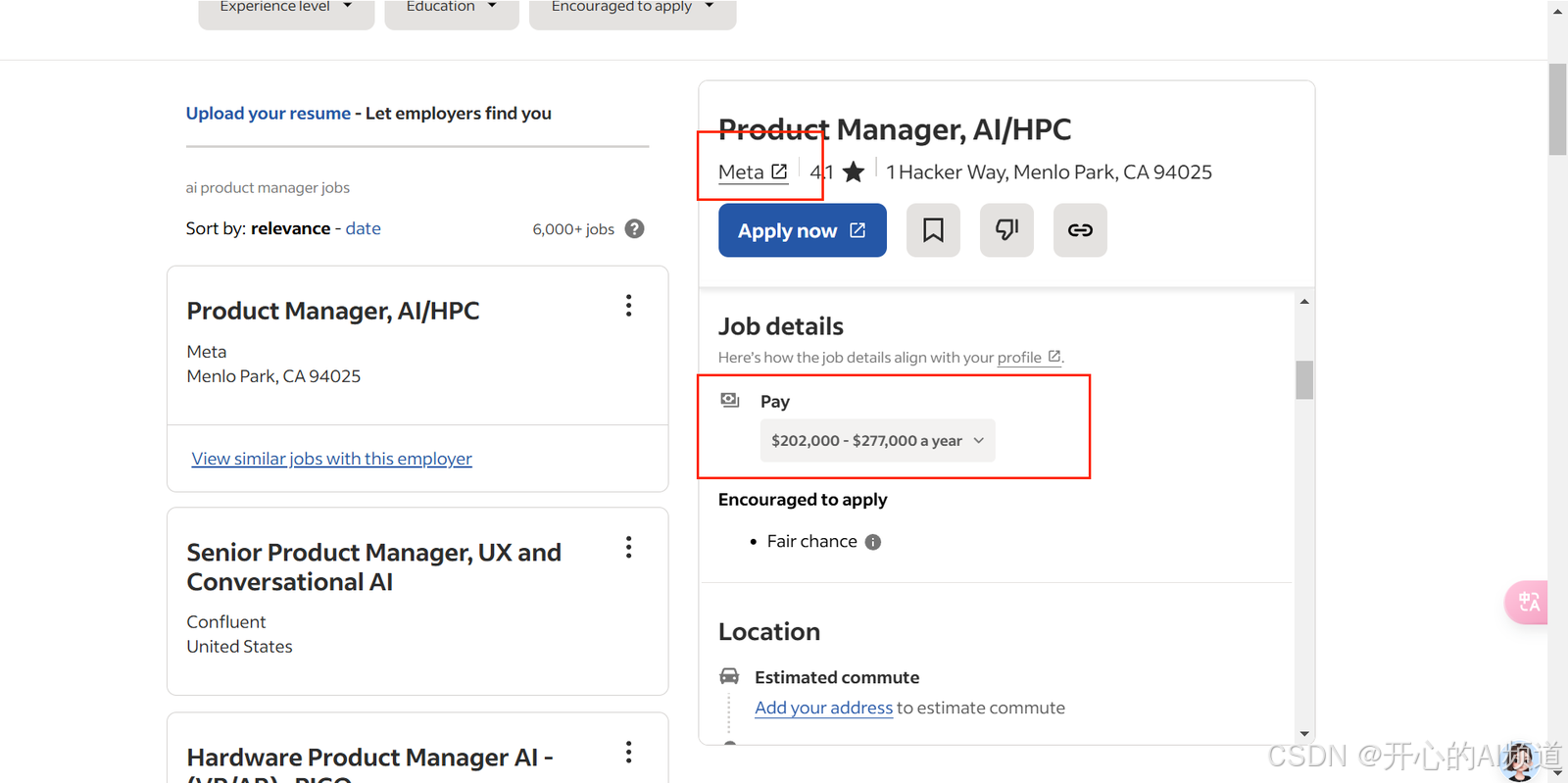The height and width of the screenshot is (783, 1568).
Task: Open the Encouraged to apply filter dropdown
Action: click(632, 10)
